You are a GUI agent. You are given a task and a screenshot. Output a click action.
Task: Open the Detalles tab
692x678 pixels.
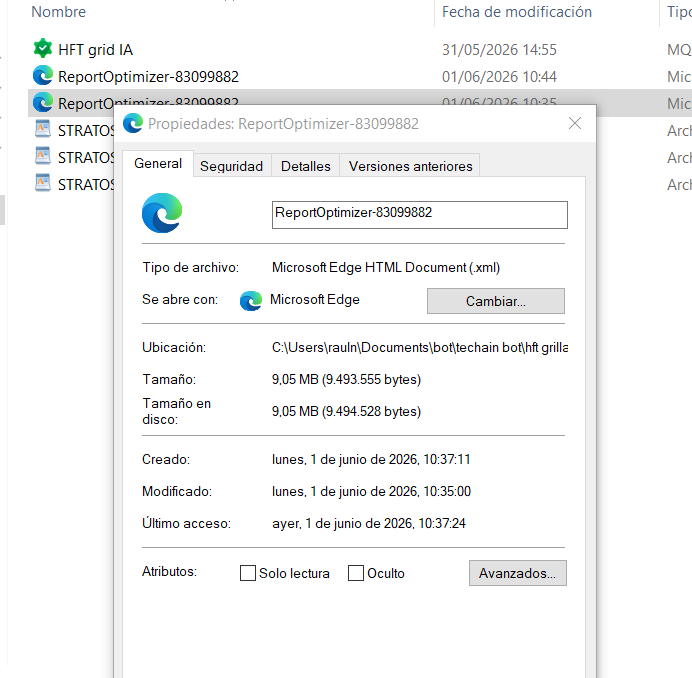305,166
